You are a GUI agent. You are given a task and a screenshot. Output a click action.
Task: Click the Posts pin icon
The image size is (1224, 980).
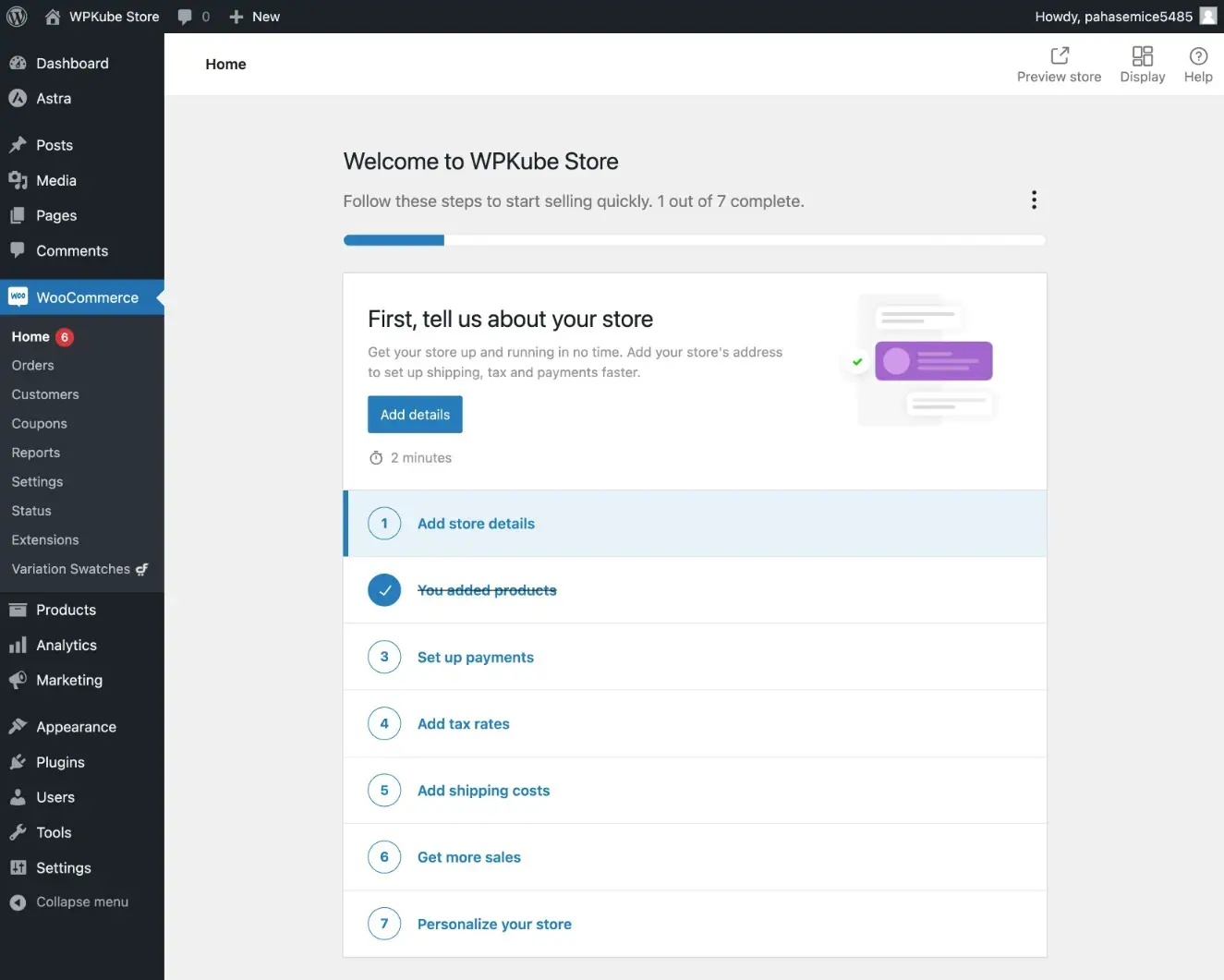point(18,145)
